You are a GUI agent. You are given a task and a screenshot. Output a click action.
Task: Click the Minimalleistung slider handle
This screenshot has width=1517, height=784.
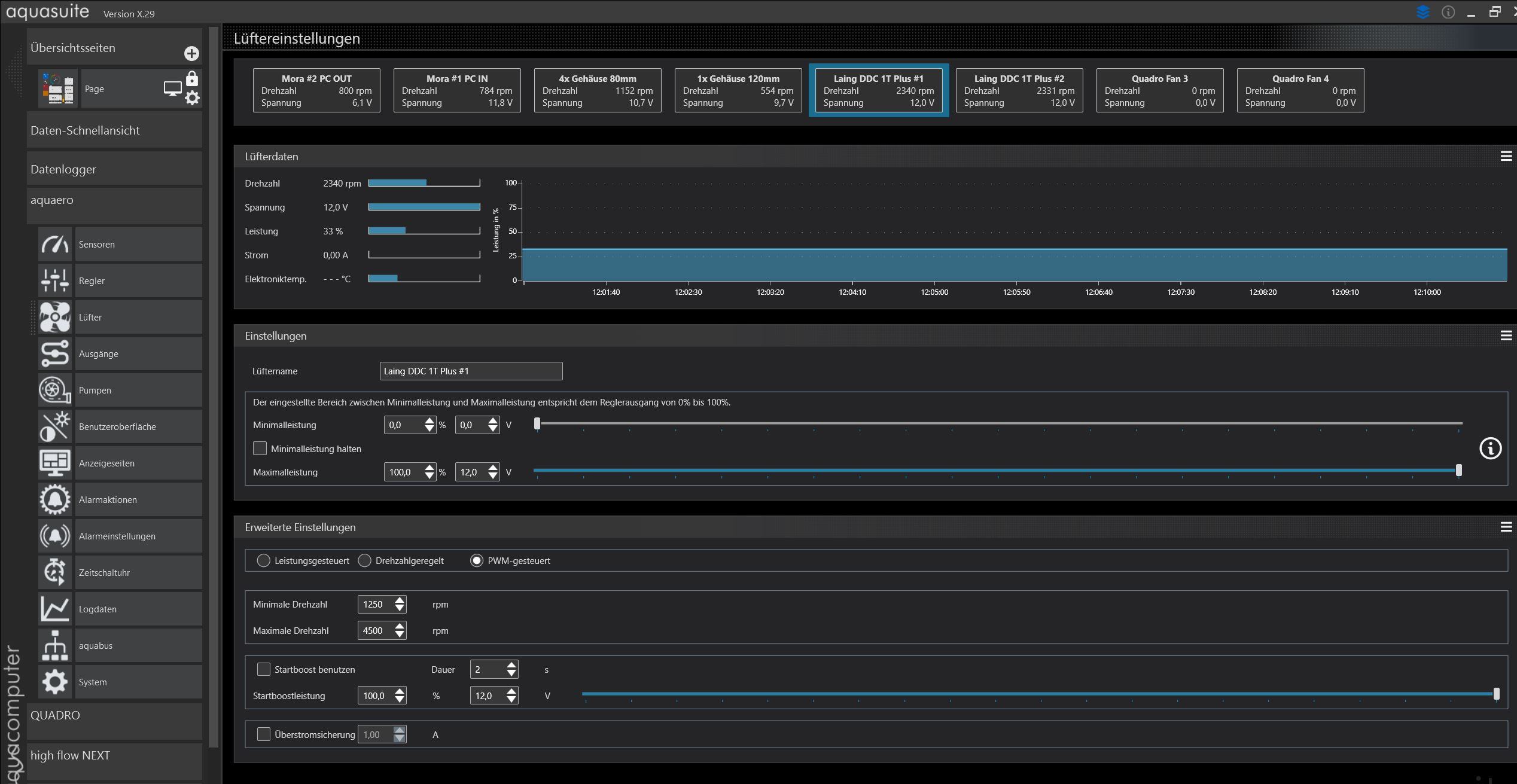coord(537,423)
